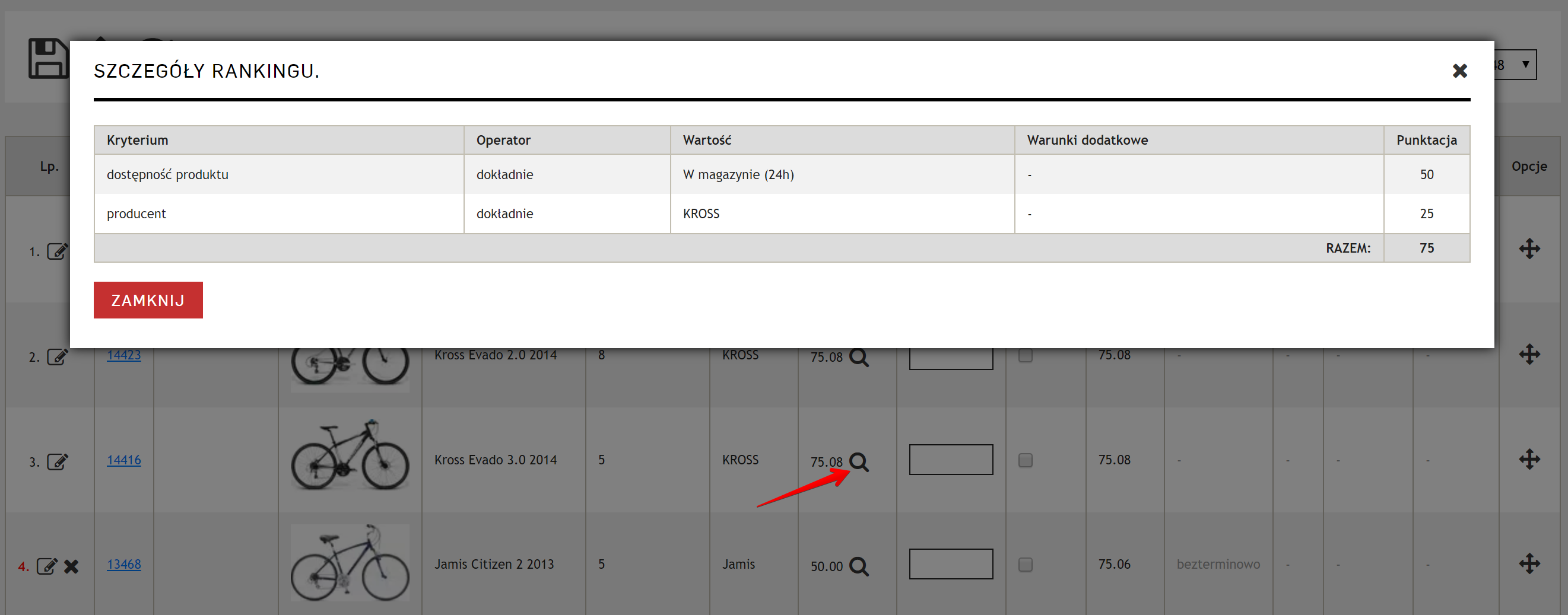Open product link 14416
Screen dimensions: 1568x615
point(123,460)
